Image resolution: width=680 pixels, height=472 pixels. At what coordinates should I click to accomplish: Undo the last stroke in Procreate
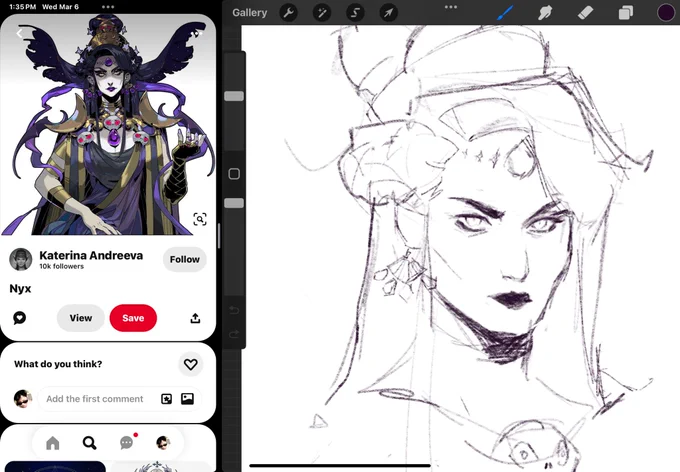pos(234,310)
